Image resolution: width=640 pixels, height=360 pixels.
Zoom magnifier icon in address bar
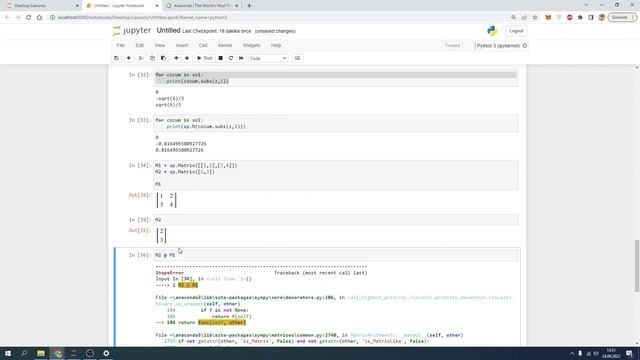point(513,18)
